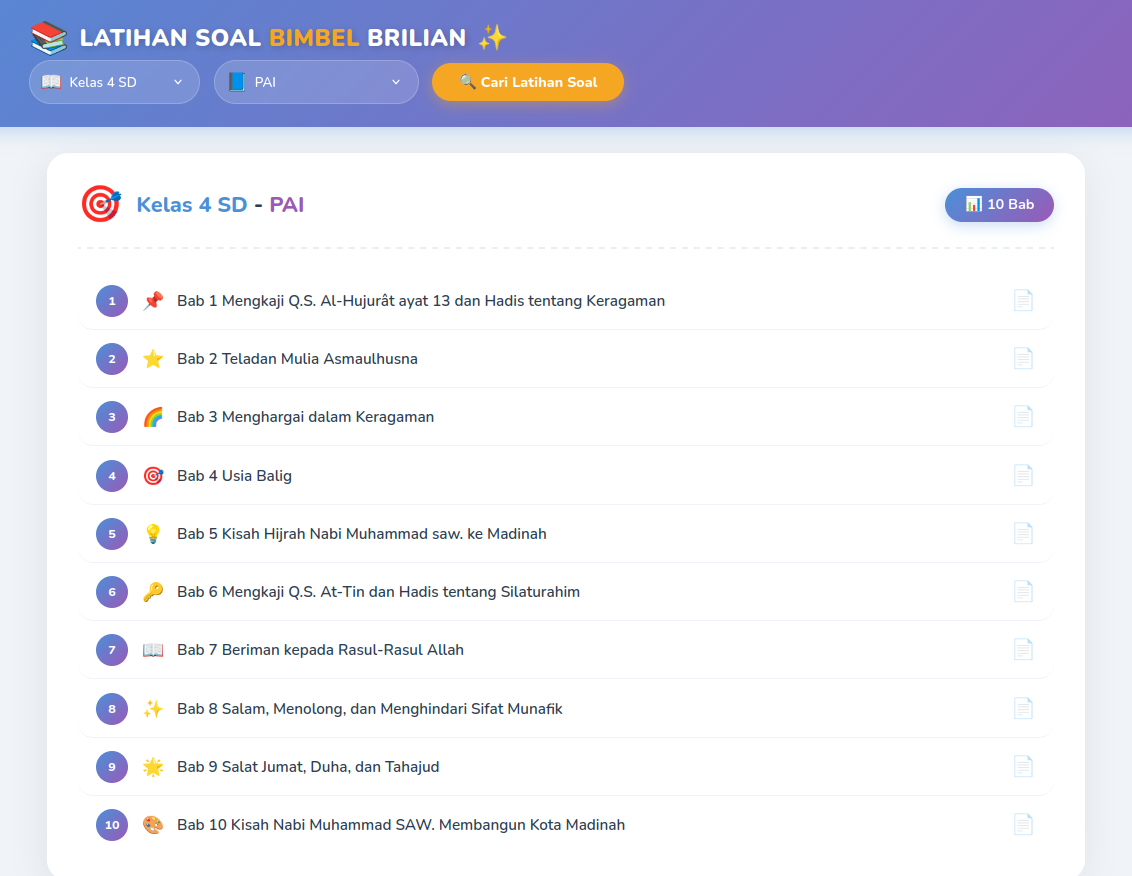Click the blue book icon in PAI dropdown
The image size is (1132, 876).
[x=237, y=82]
